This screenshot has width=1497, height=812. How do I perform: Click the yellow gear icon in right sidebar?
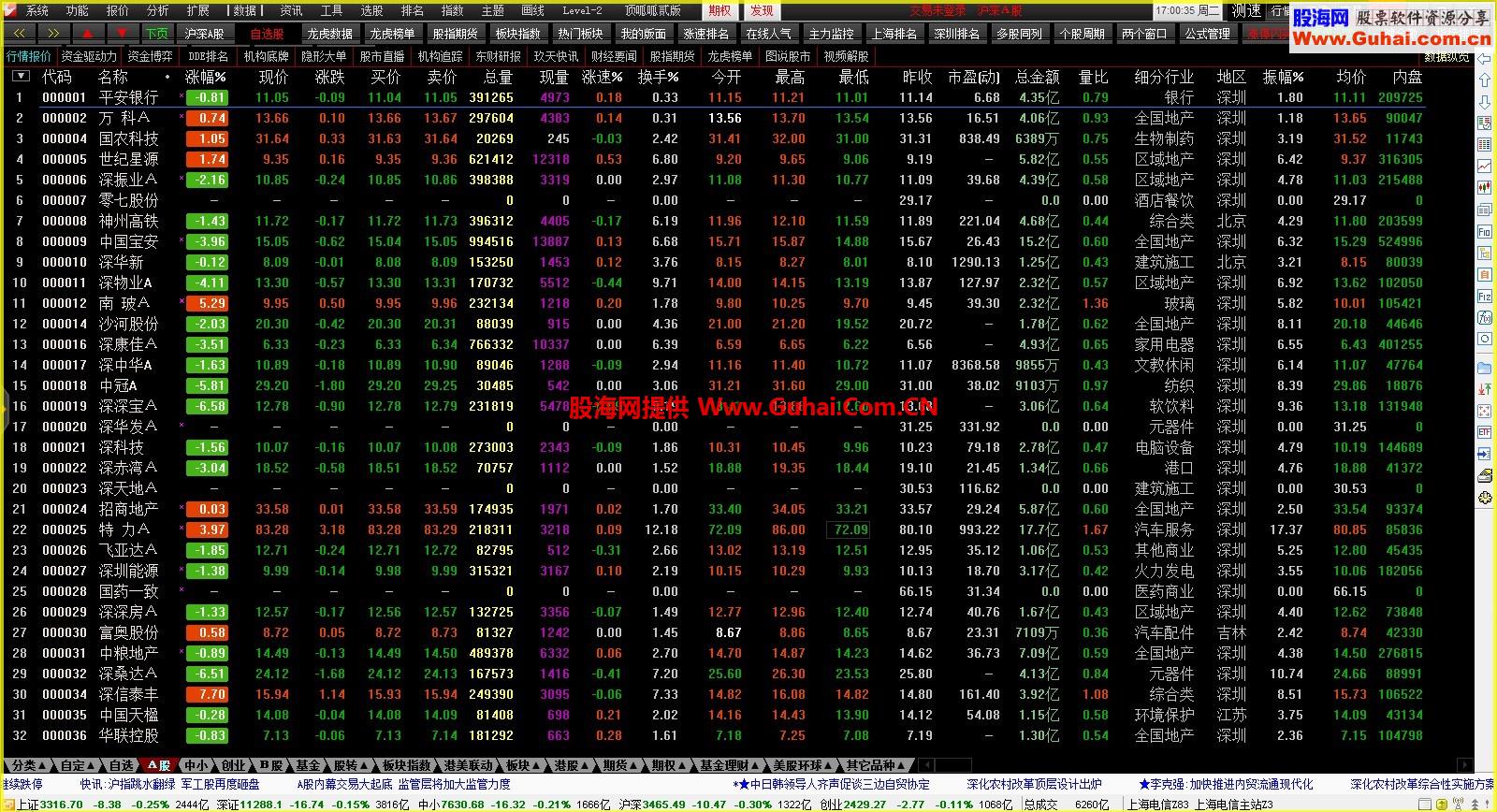point(1485,498)
